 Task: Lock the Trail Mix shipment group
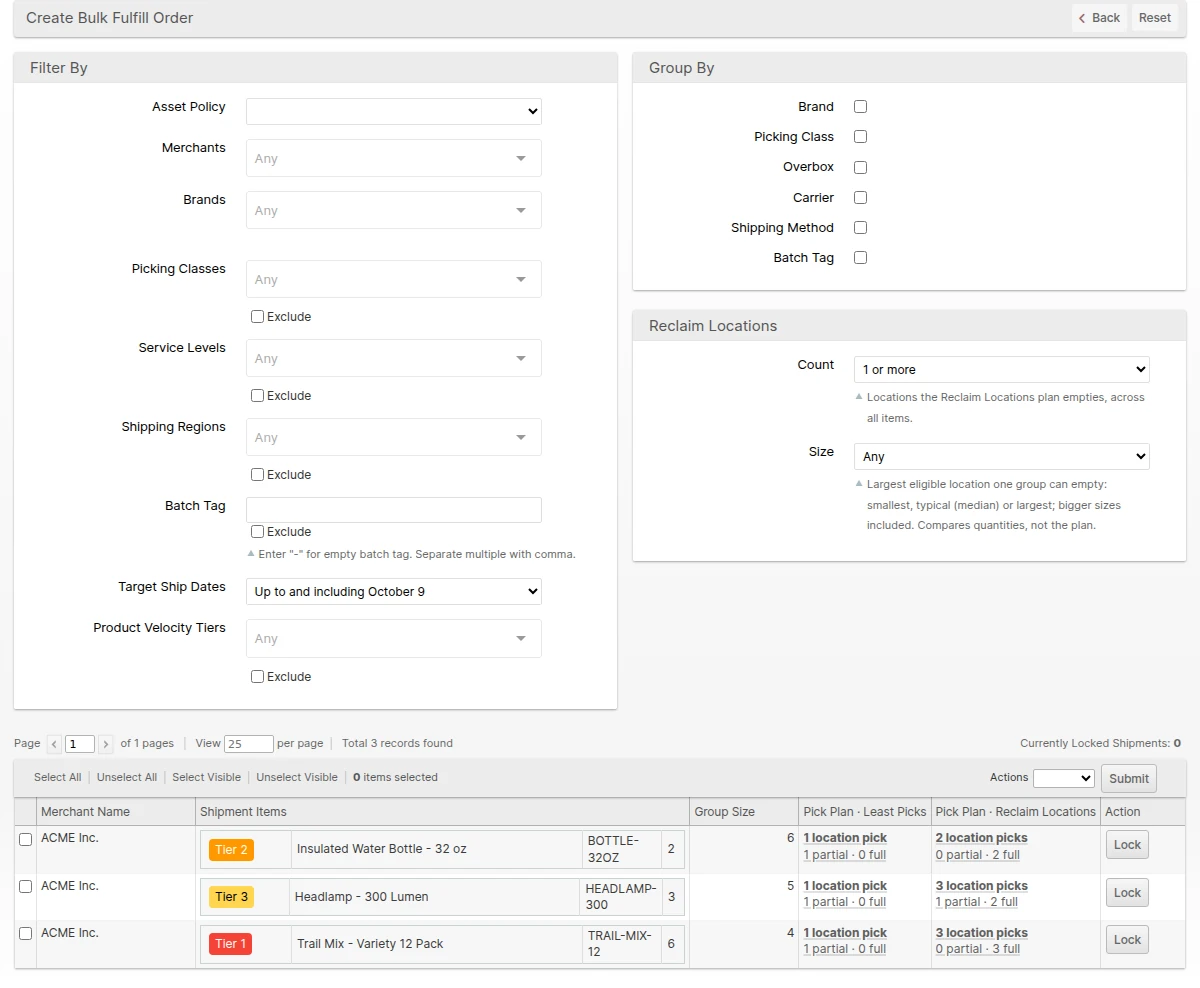point(1127,939)
